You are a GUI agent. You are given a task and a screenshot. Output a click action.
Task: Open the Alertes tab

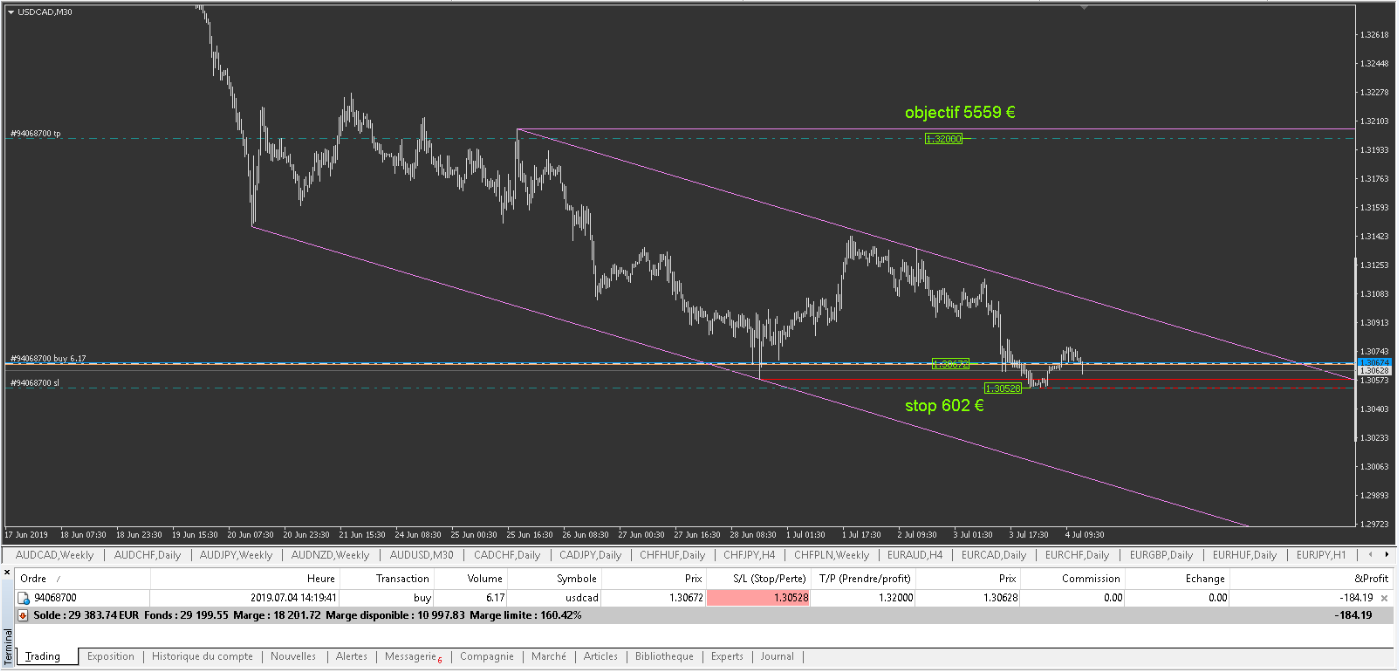click(351, 657)
